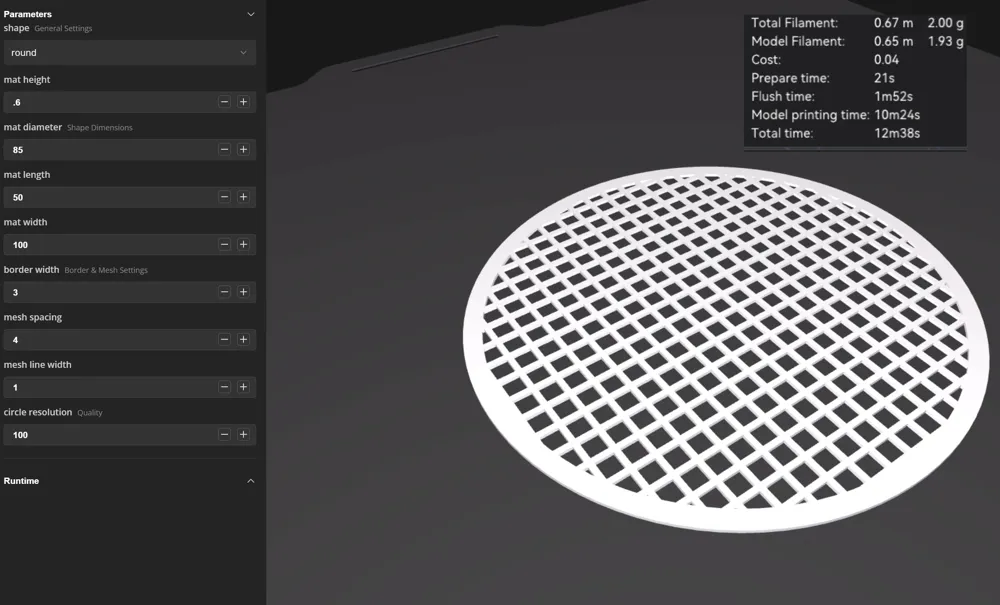Click into the mat diameter value field
Viewport: 1000px width, 605px height.
click(110, 149)
